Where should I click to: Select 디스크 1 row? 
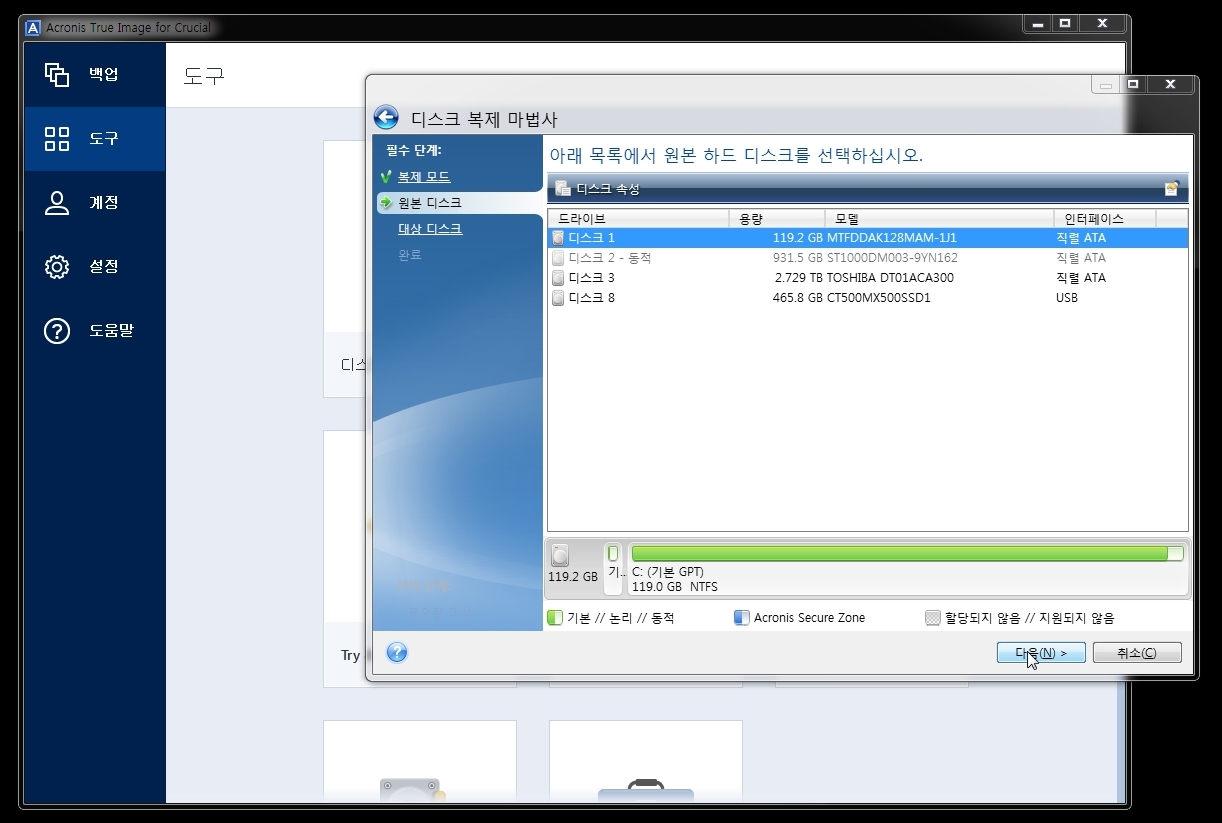click(x=867, y=238)
